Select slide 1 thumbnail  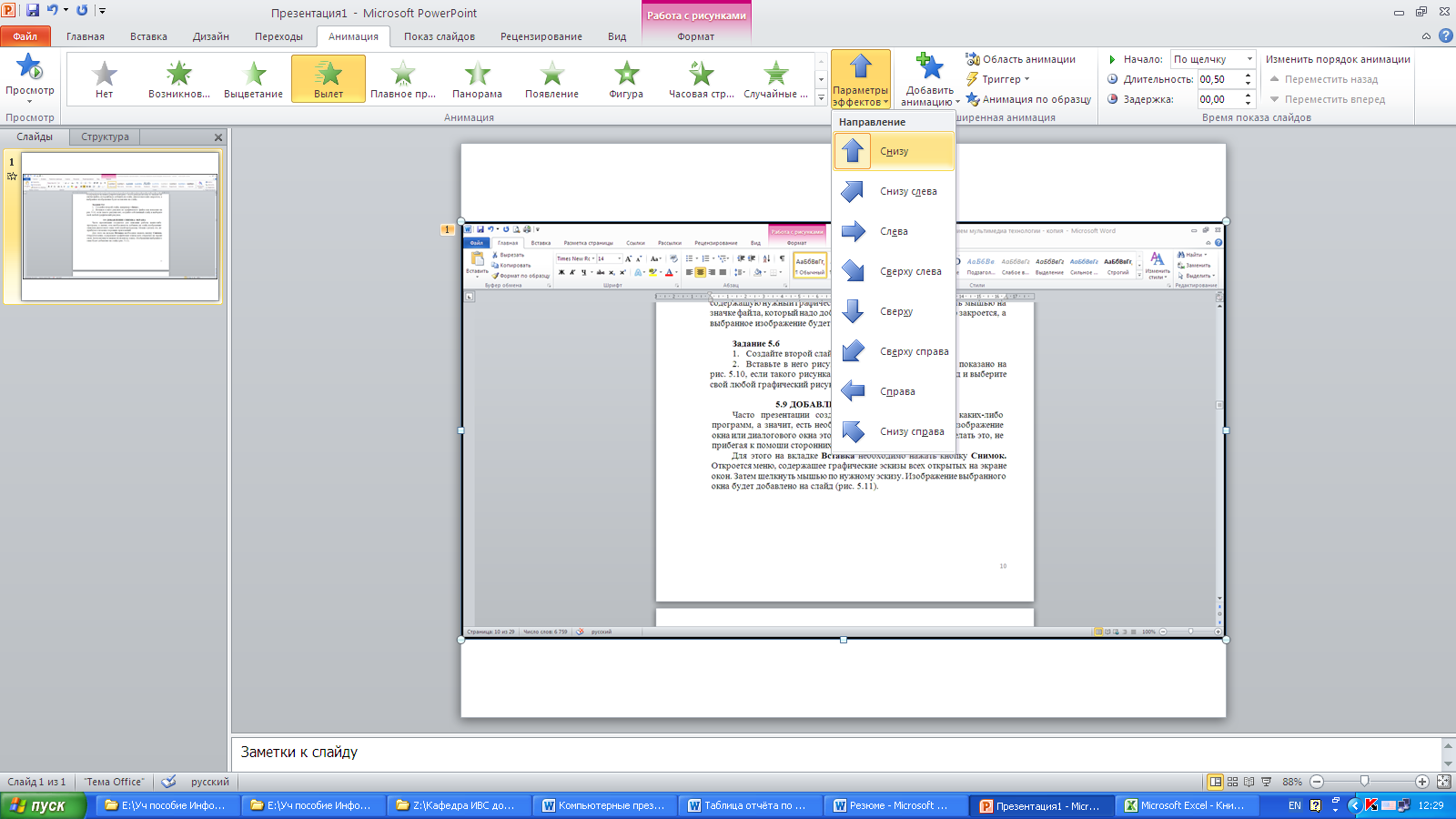click(120, 226)
